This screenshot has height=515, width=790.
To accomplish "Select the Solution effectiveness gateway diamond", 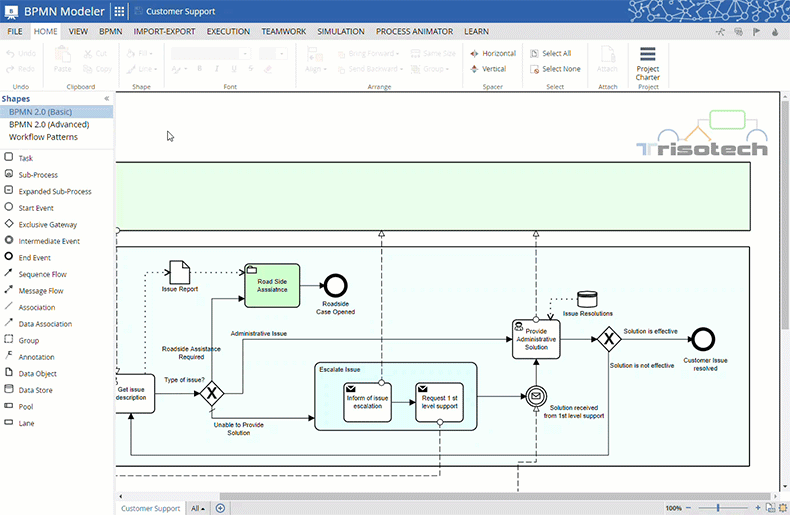I will coord(609,339).
